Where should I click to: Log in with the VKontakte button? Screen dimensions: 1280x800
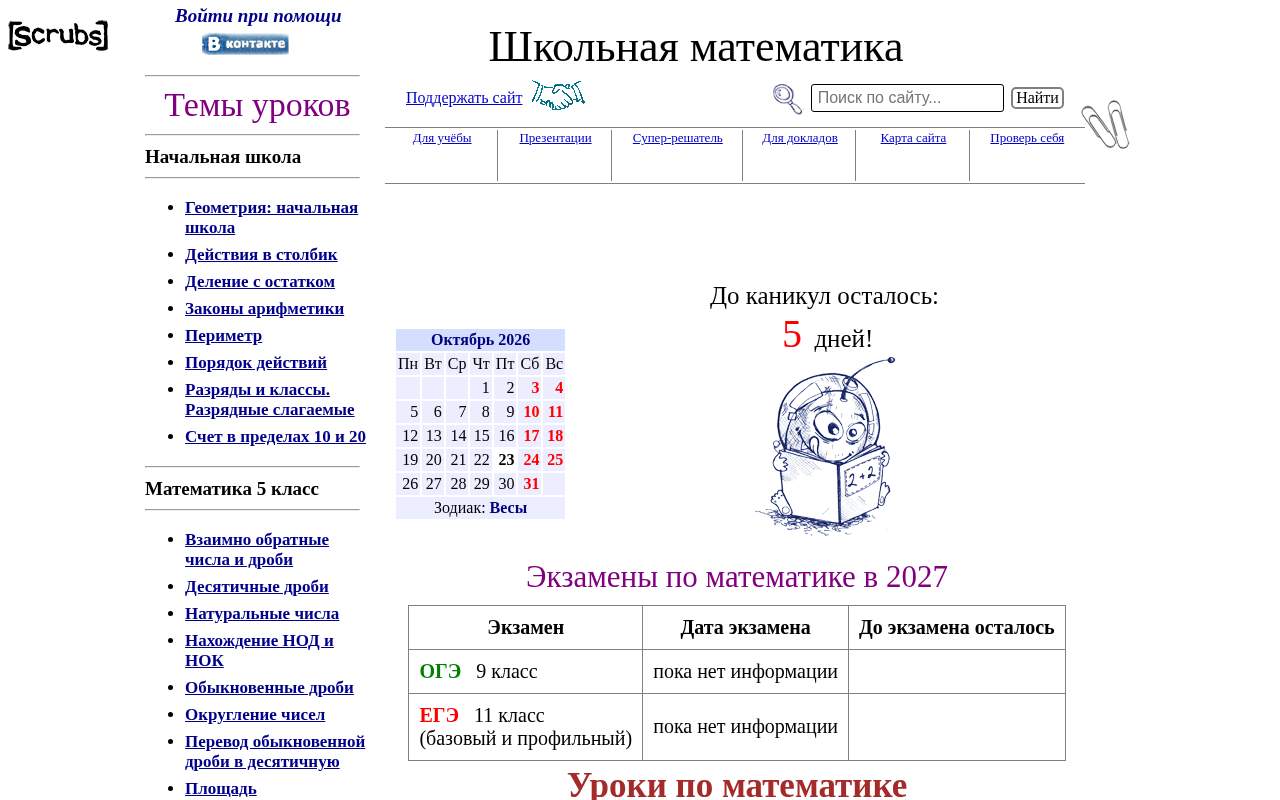[x=245, y=44]
